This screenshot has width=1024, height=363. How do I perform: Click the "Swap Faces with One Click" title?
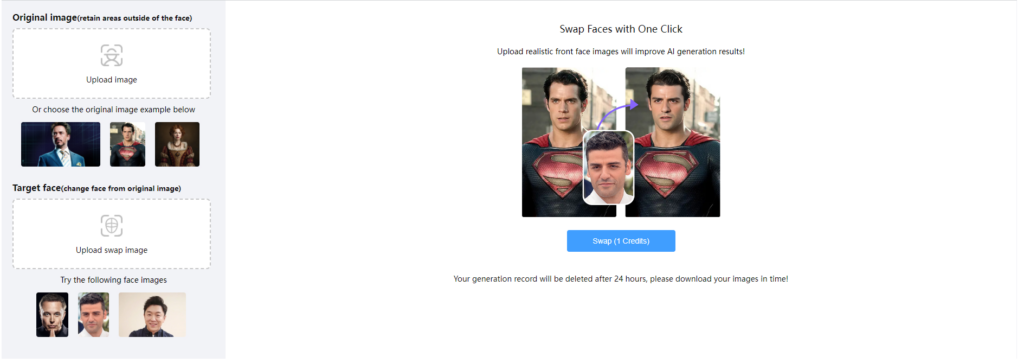coord(621,29)
